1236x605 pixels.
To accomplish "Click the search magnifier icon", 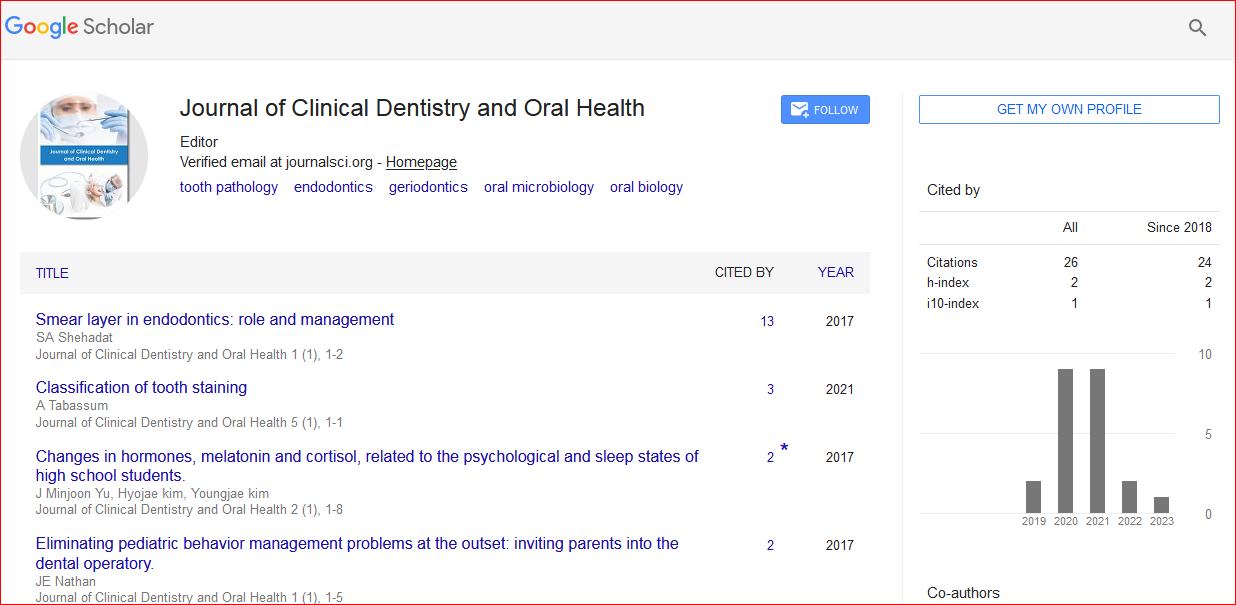I will pos(1197,28).
